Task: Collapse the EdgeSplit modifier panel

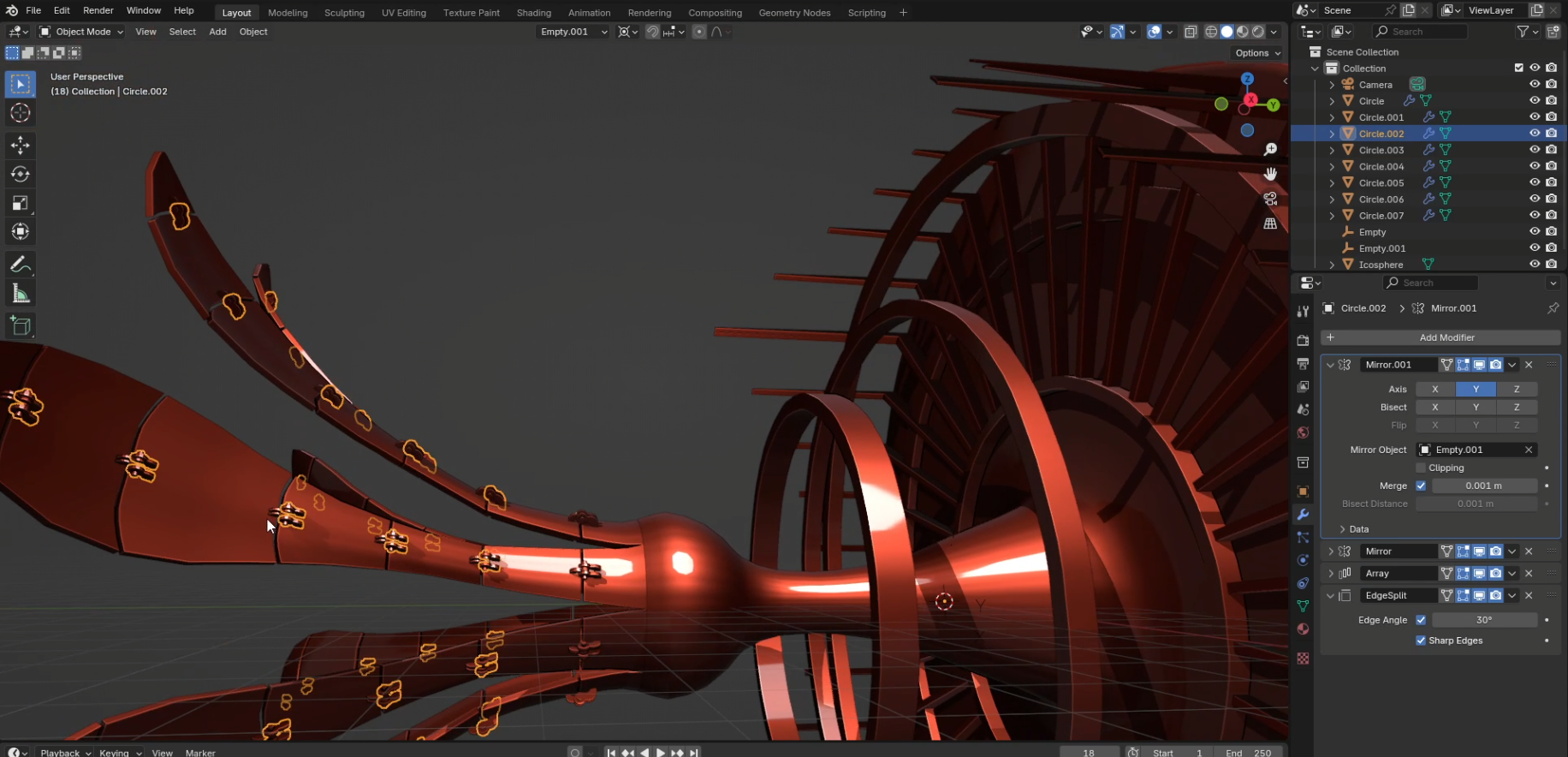Action: click(x=1330, y=596)
